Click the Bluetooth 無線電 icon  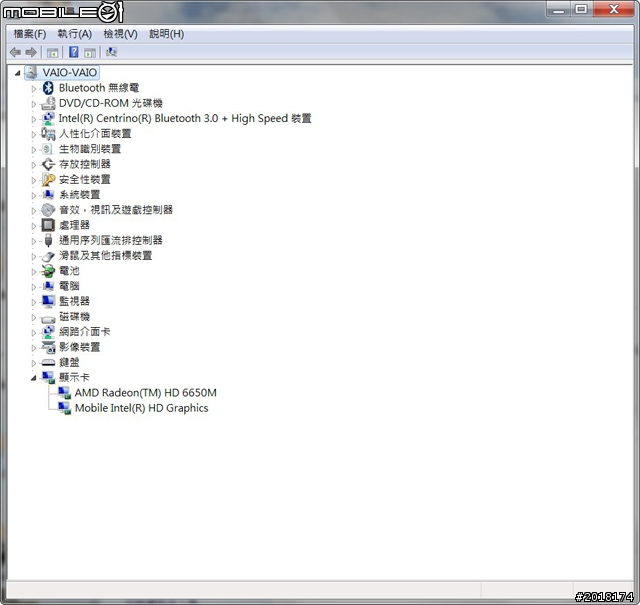coord(48,88)
